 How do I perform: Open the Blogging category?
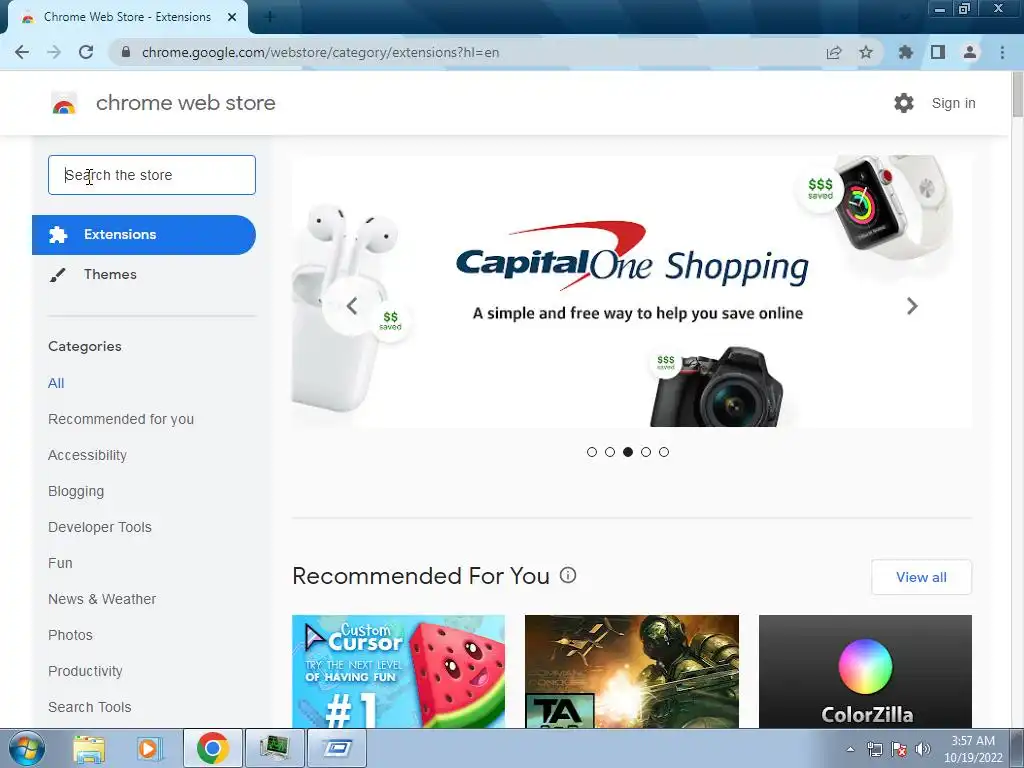click(x=76, y=491)
